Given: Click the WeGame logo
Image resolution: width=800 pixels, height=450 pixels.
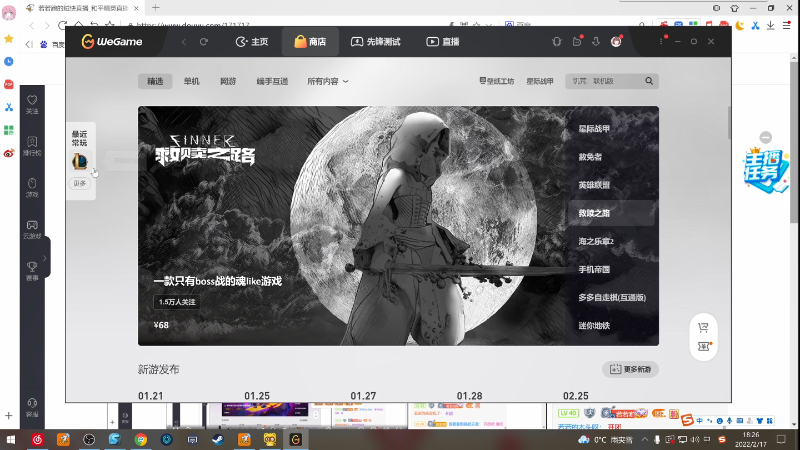Looking at the screenshot, I should point(112,41).
